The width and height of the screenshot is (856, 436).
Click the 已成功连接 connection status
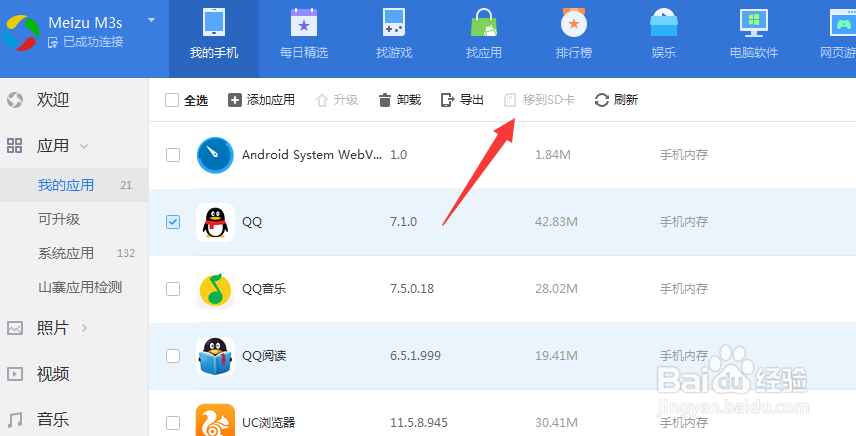(x=85, y=42)
